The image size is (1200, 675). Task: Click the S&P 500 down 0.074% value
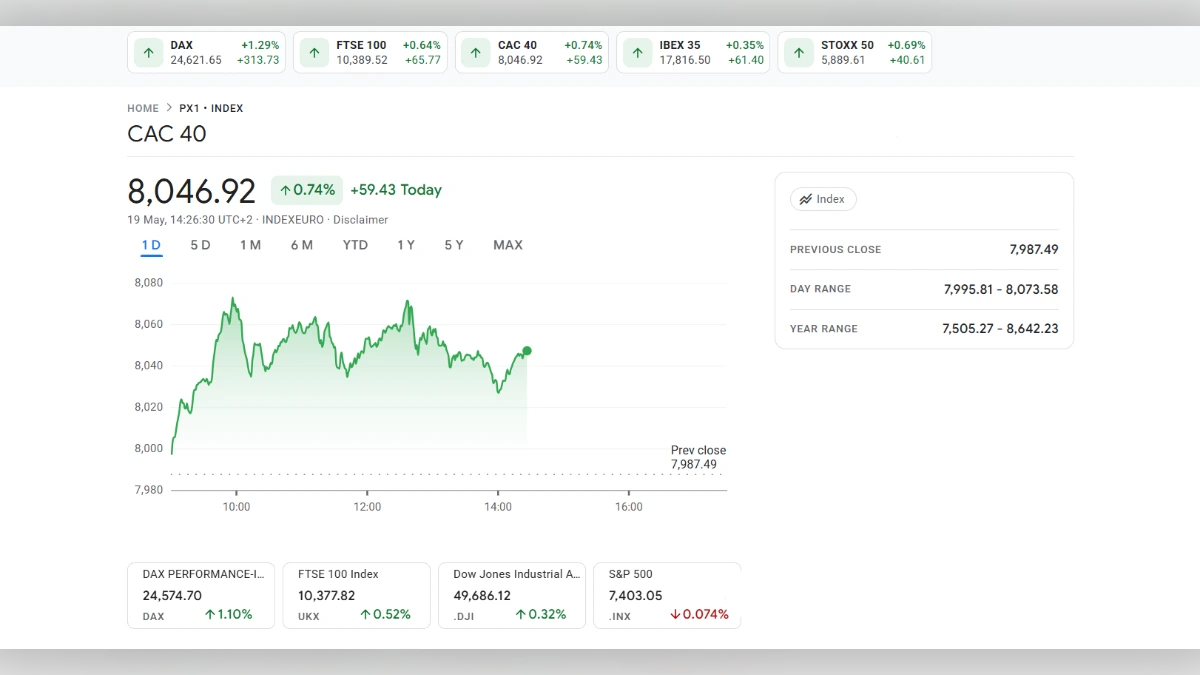pos(699,614)
